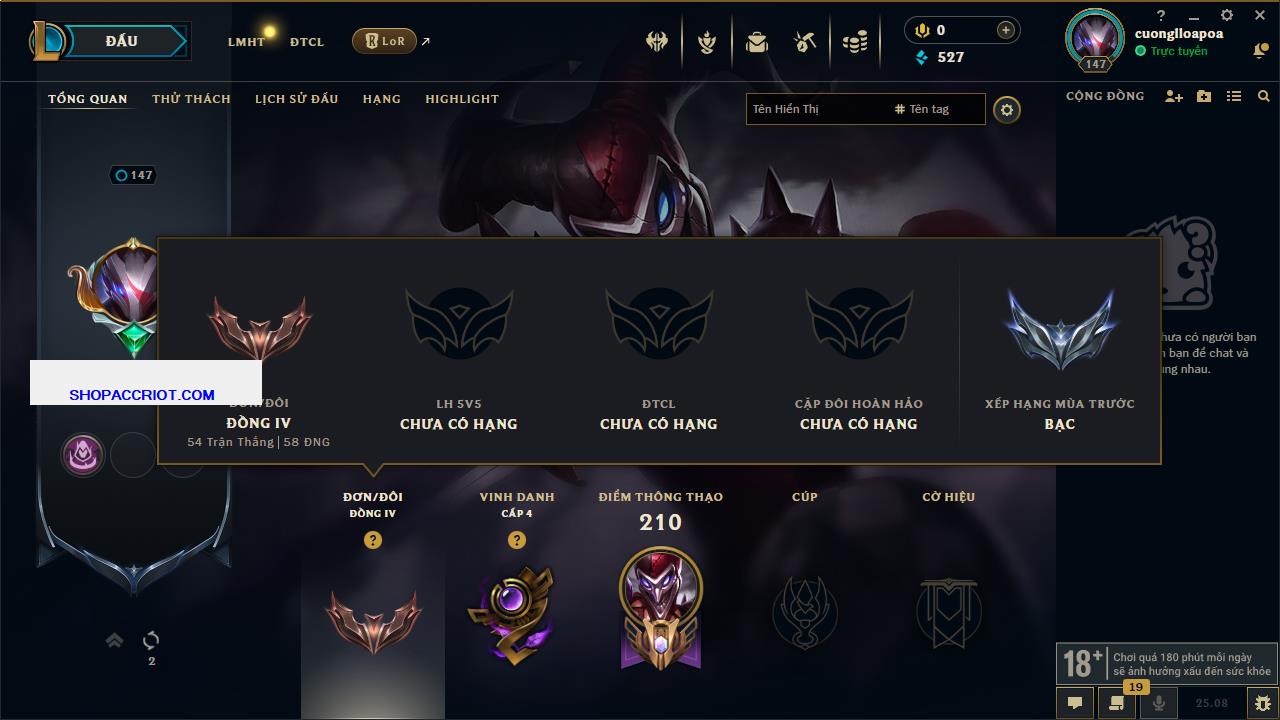Open the Store coins icon
The height and width of the screenshot is (720, 1280).
(x=855, y=42)
